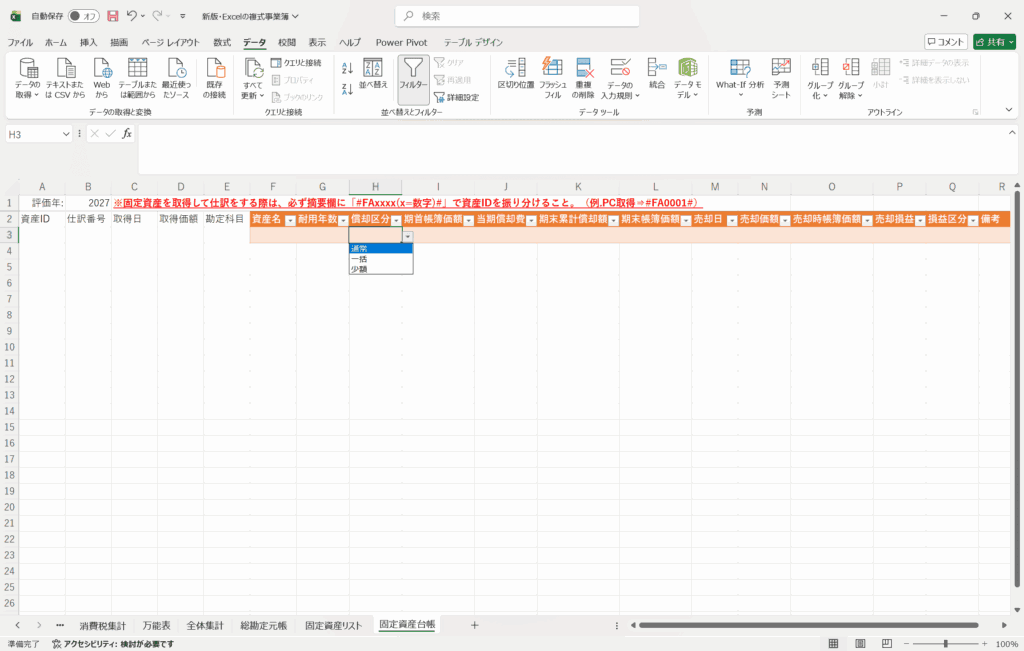1024x651 pixels.
Task: Click the コメント button
Action: tap(946, 42)
